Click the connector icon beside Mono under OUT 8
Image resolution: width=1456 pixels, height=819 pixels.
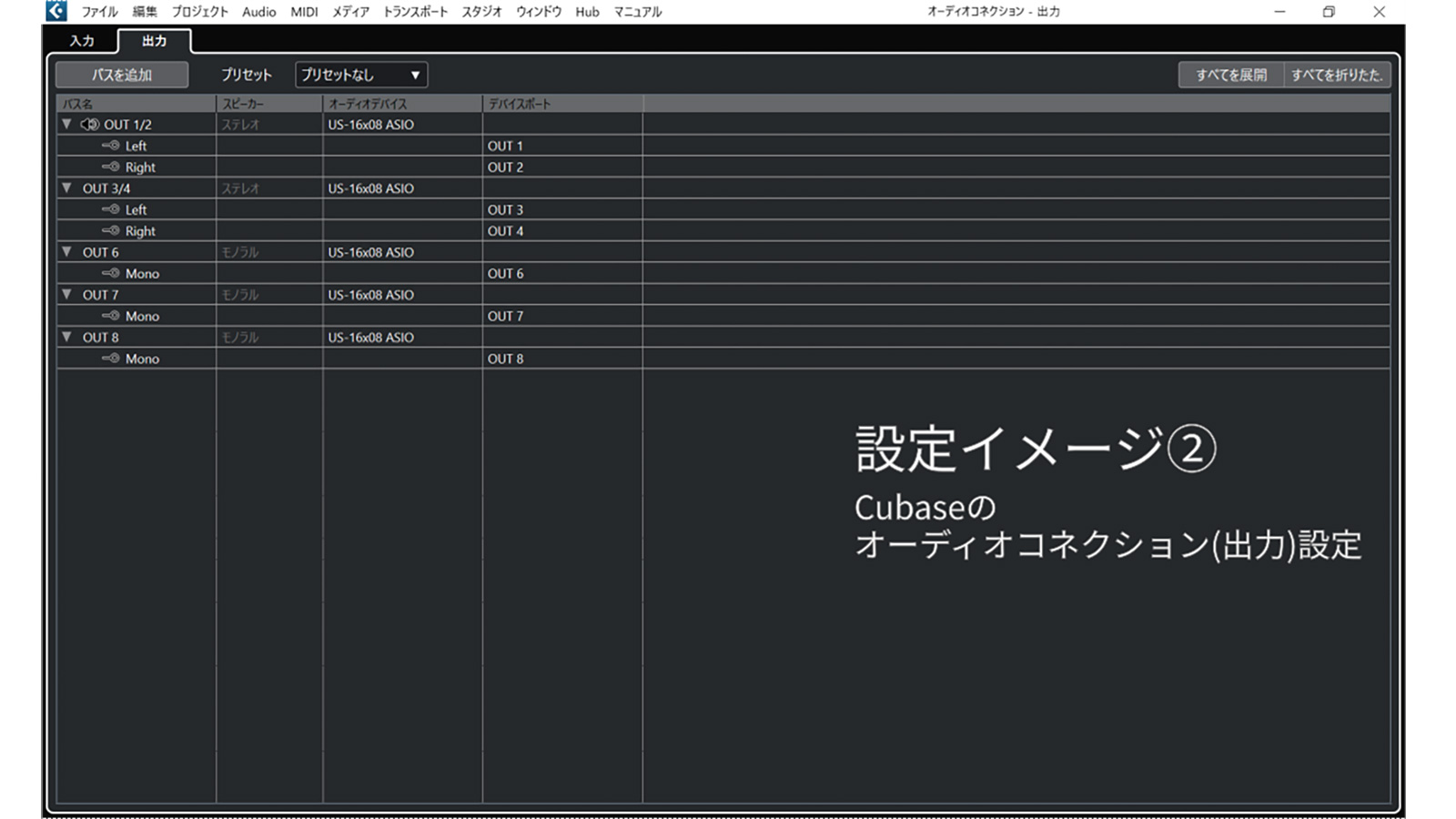(x=111, y=359)
